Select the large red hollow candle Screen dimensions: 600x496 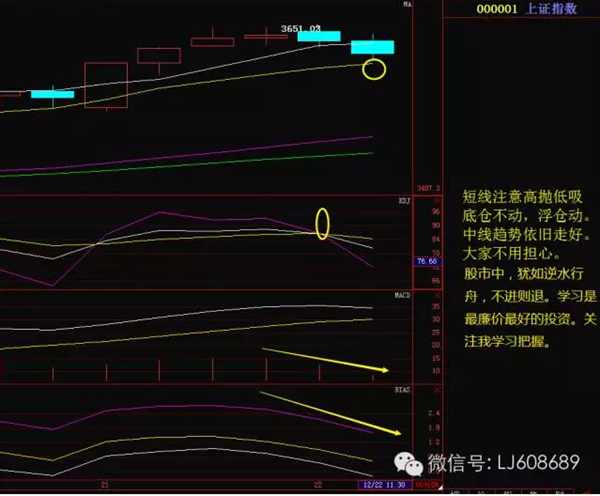(x=106, y=85)
